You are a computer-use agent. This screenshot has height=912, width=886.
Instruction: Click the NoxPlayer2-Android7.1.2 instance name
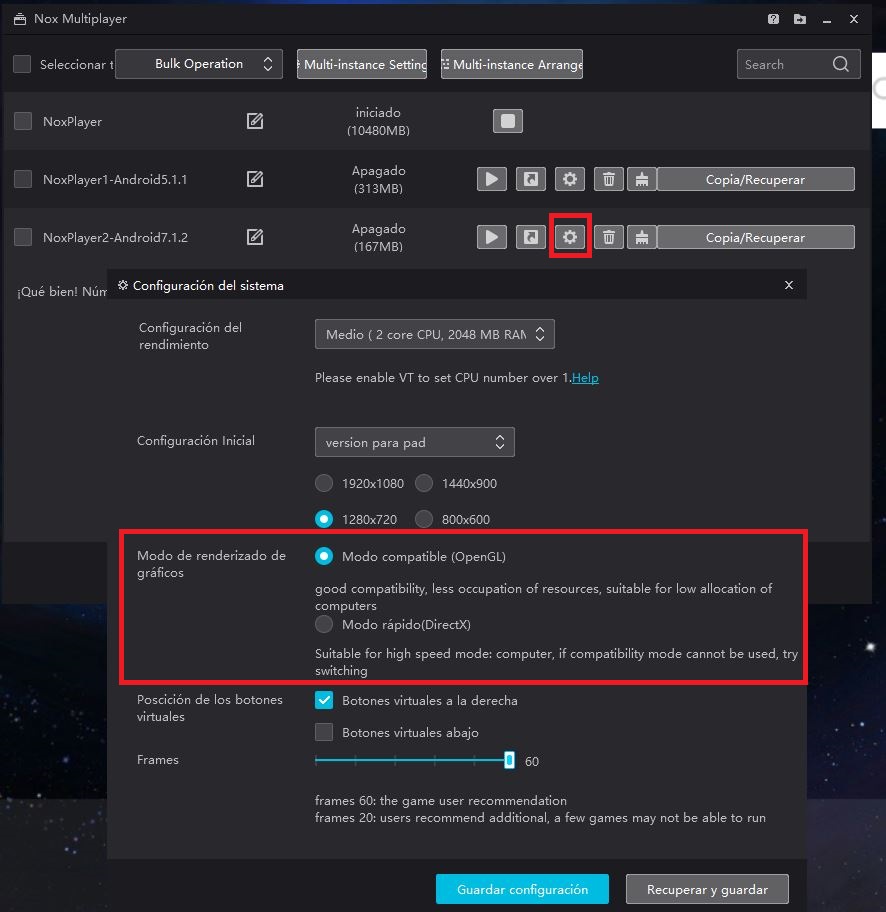click(x=115, y=237)
